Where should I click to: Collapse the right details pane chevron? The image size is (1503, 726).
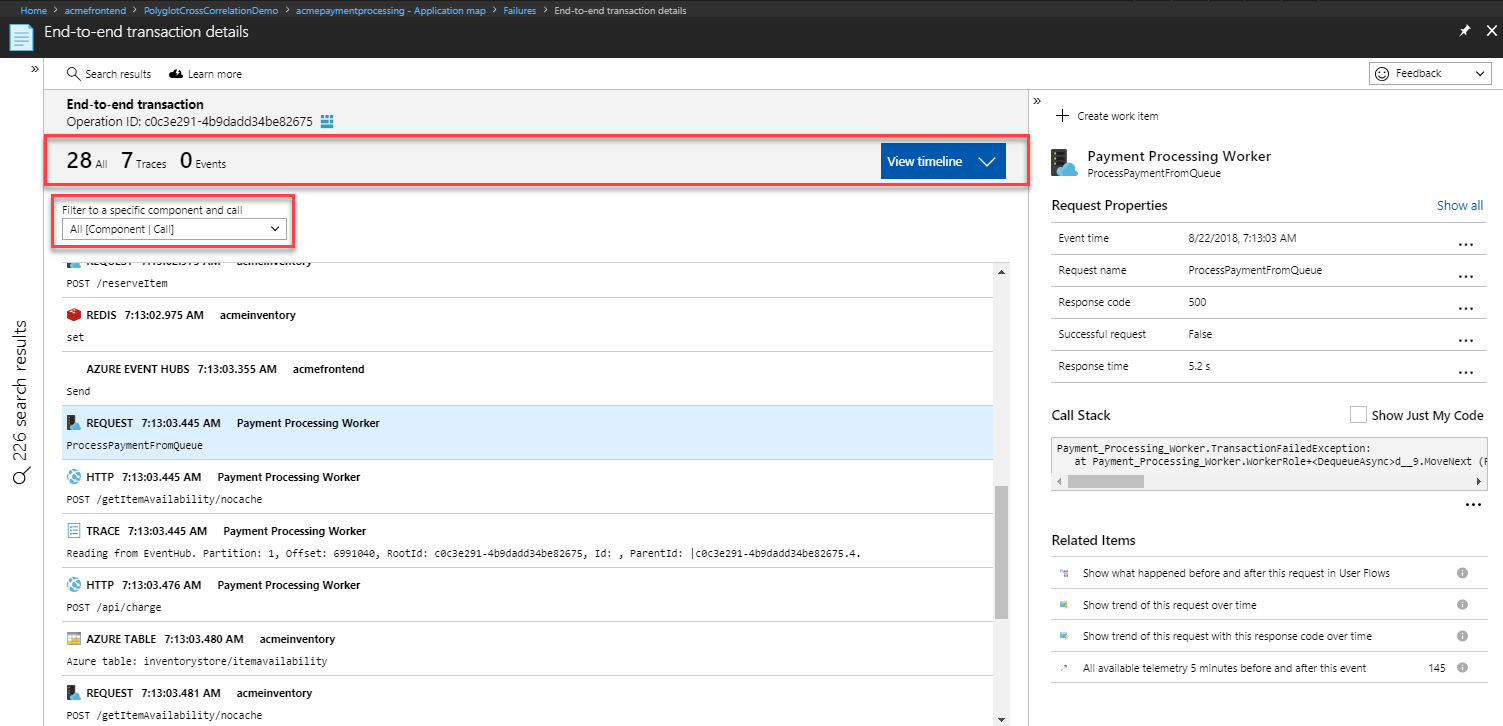[x=1037, y=101]
